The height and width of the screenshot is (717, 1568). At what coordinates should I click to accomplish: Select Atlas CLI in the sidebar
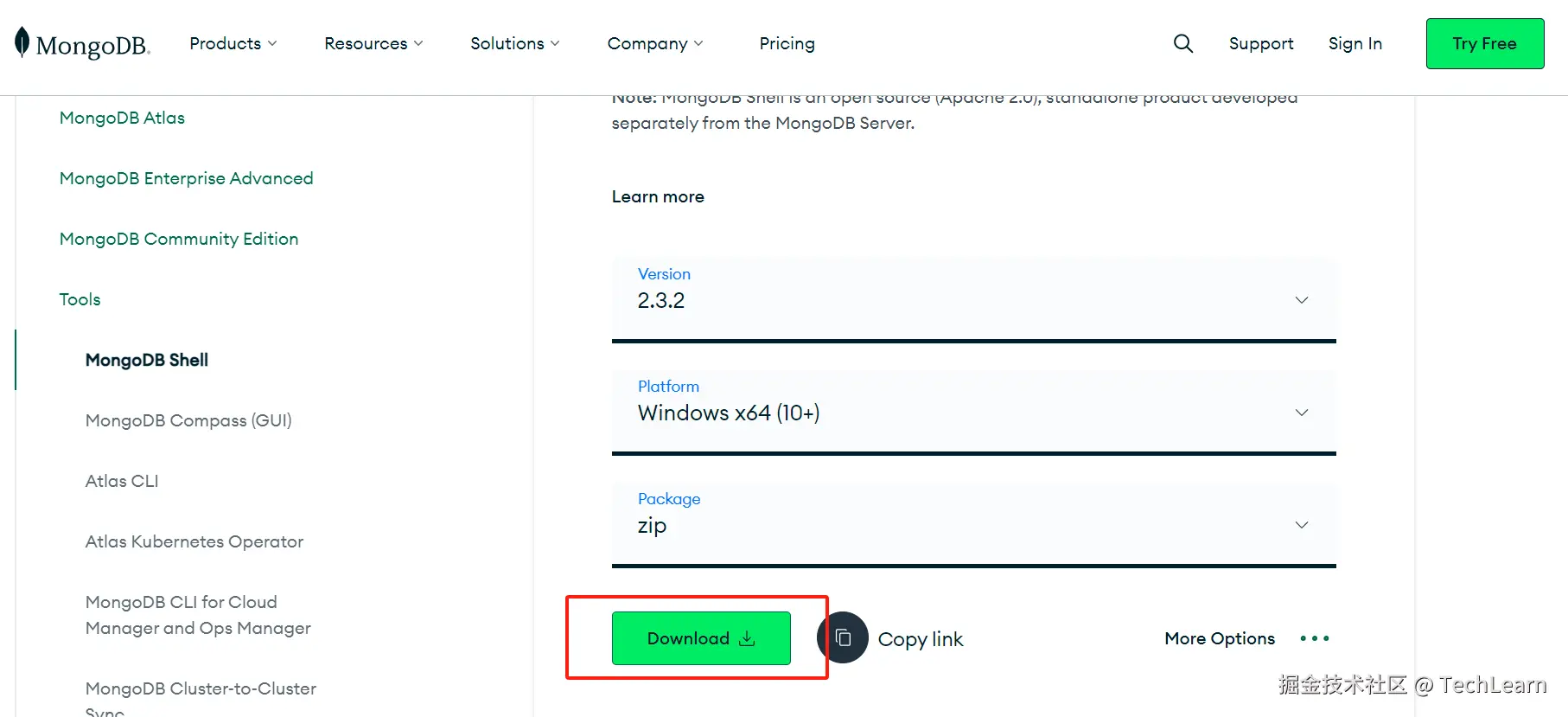(x=122, y=481)
